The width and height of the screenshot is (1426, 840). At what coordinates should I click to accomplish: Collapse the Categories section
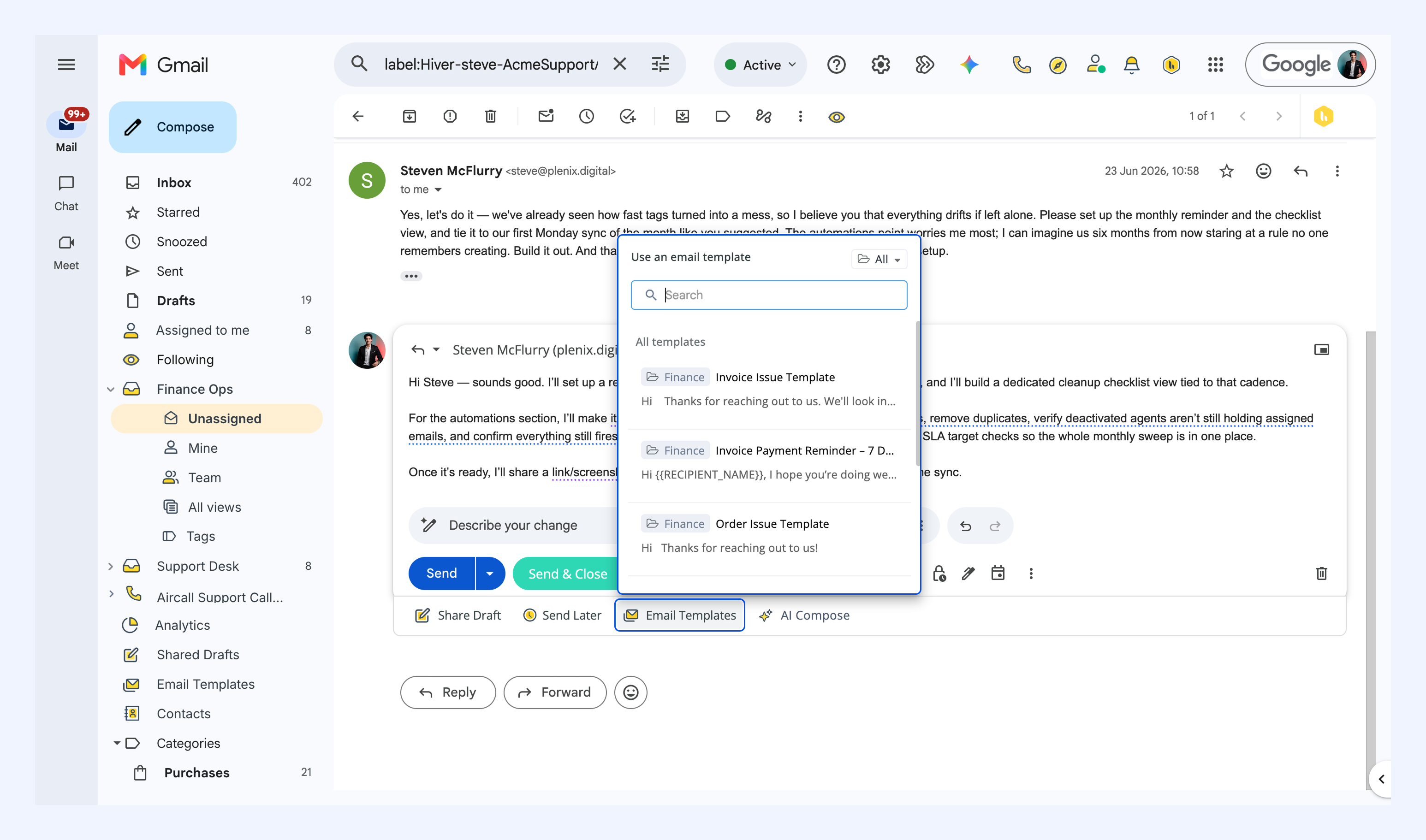point(117,743)
